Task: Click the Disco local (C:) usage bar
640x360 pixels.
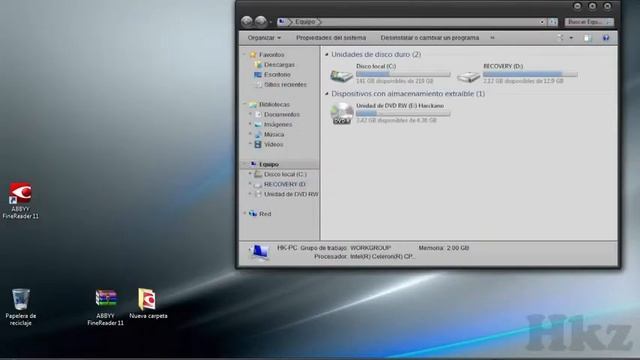Action: (403, 74)
